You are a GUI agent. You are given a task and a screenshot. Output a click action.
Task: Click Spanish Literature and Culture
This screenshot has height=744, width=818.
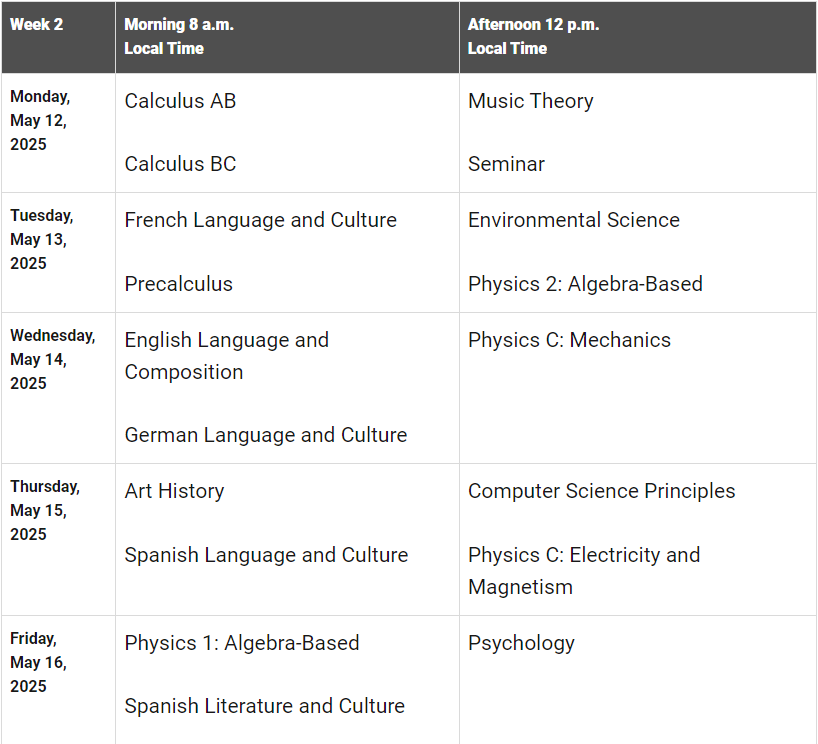264,706
